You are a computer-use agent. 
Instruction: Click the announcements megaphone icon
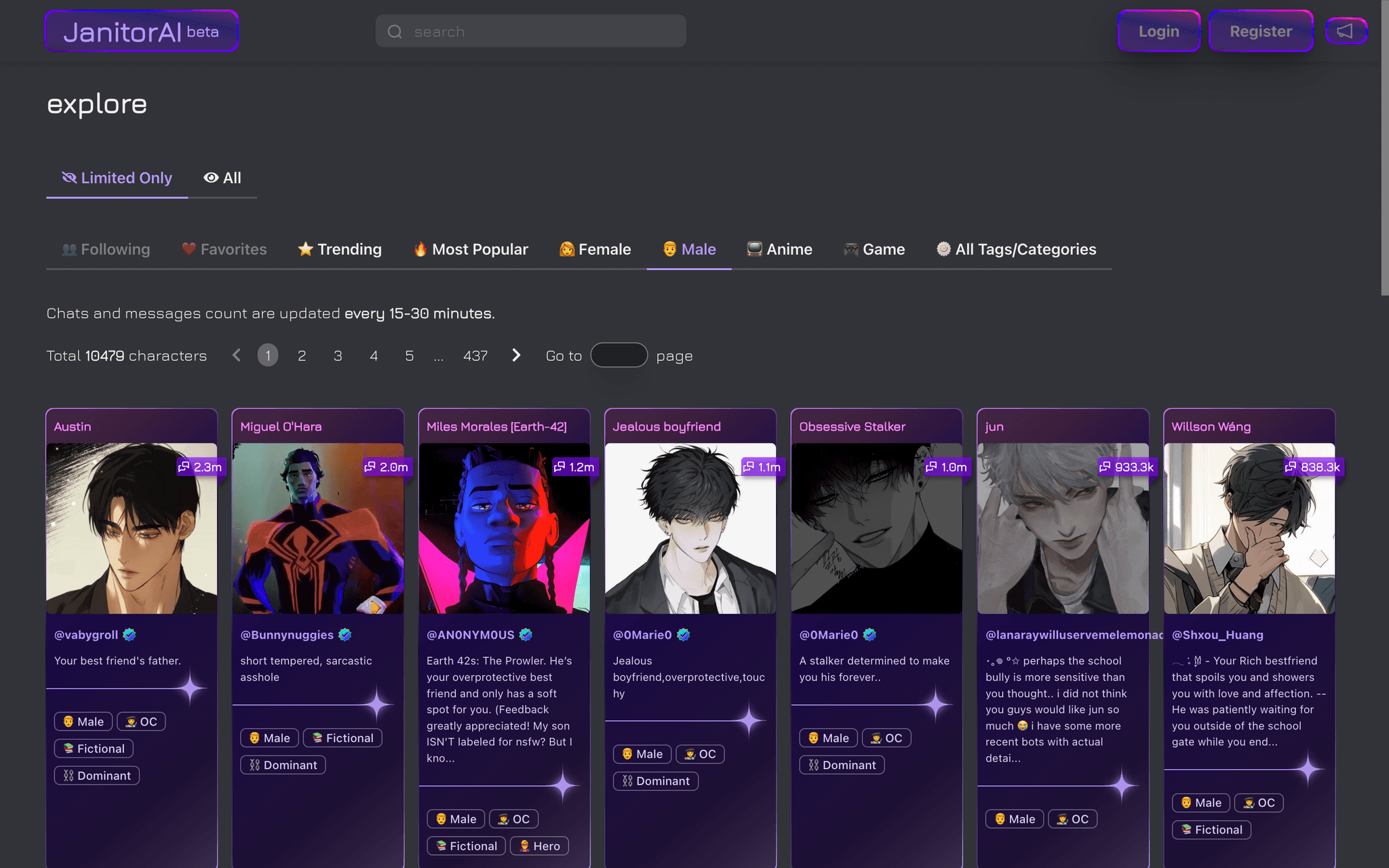(x=1346, y=31)
